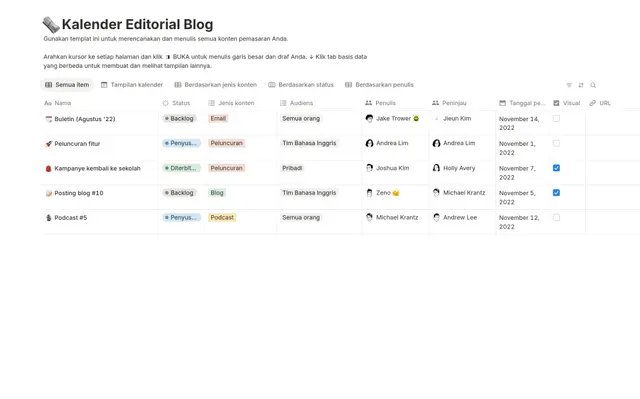Open Peluncuran tag in Kampanye row
Image resolution: width=640 pixels, height=399 pixels.
[x=227, y=168]
